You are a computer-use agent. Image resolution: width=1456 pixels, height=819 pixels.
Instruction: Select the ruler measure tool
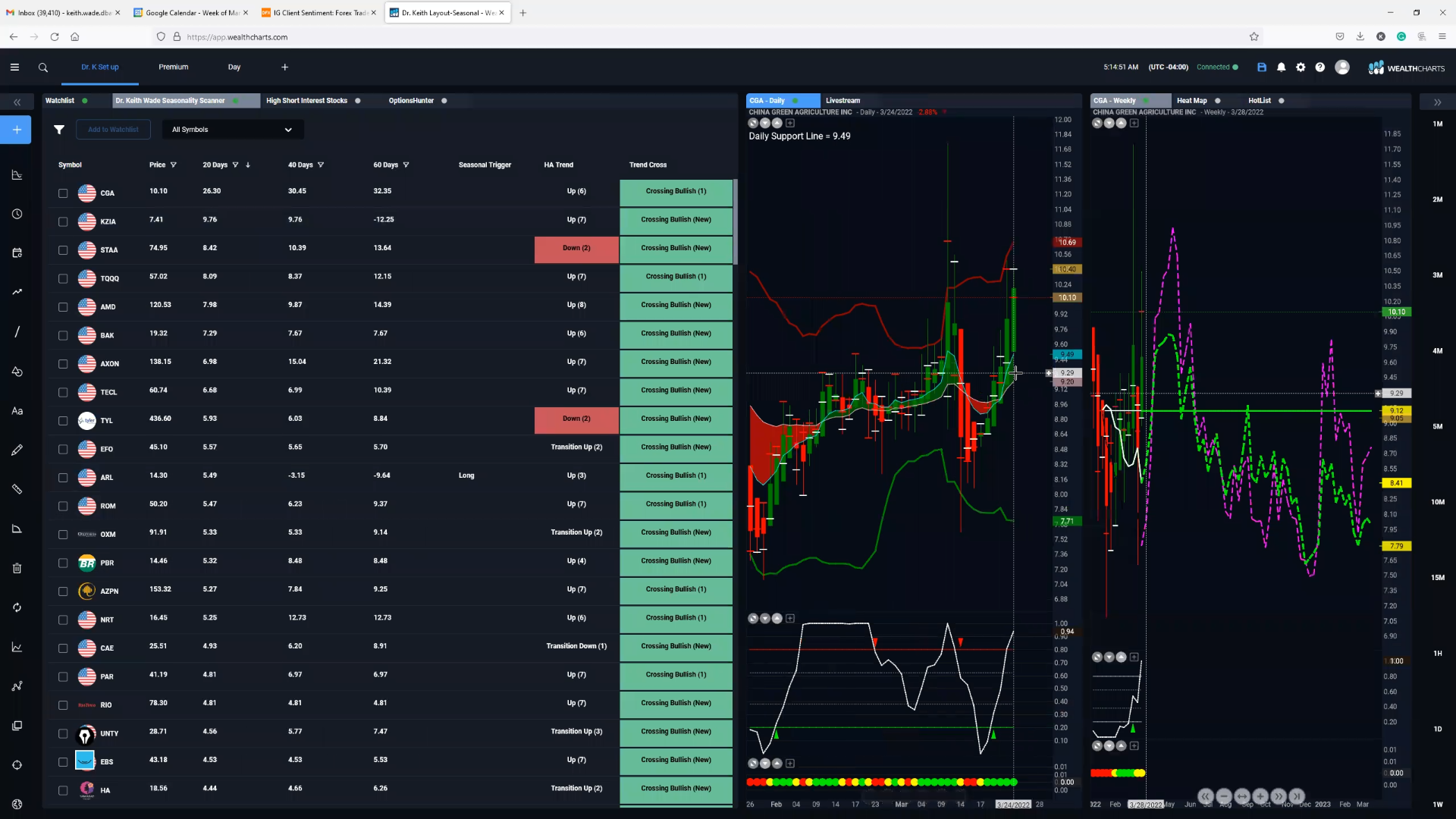point(17,490)
